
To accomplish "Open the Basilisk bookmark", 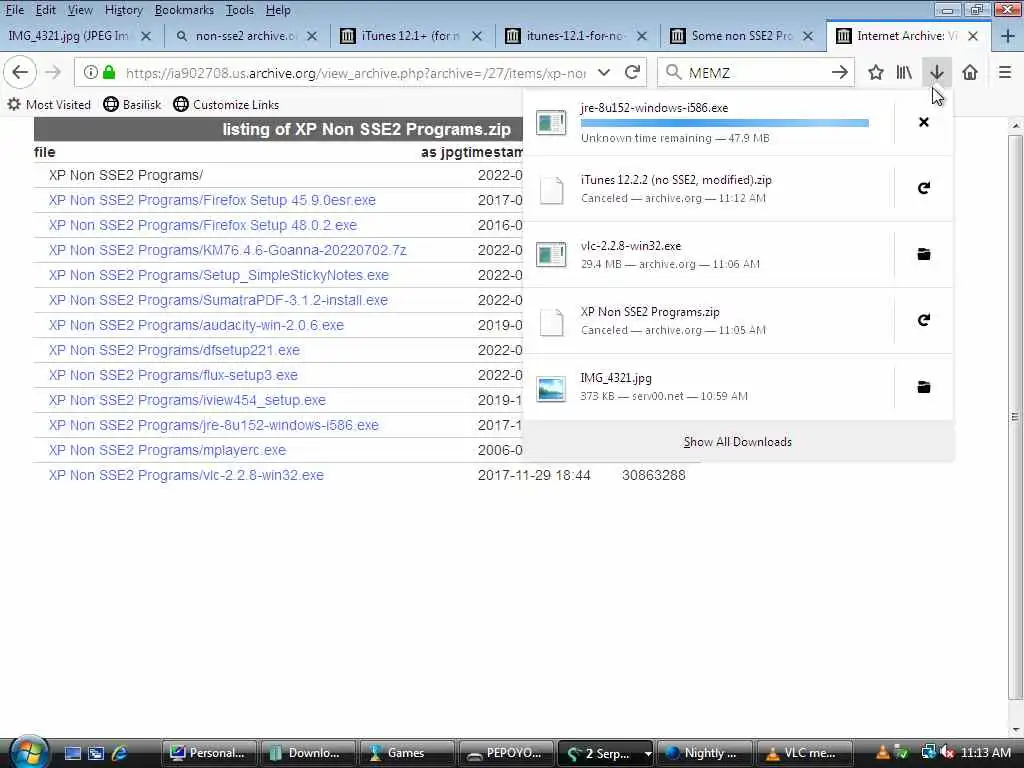I will click(132, 104).
